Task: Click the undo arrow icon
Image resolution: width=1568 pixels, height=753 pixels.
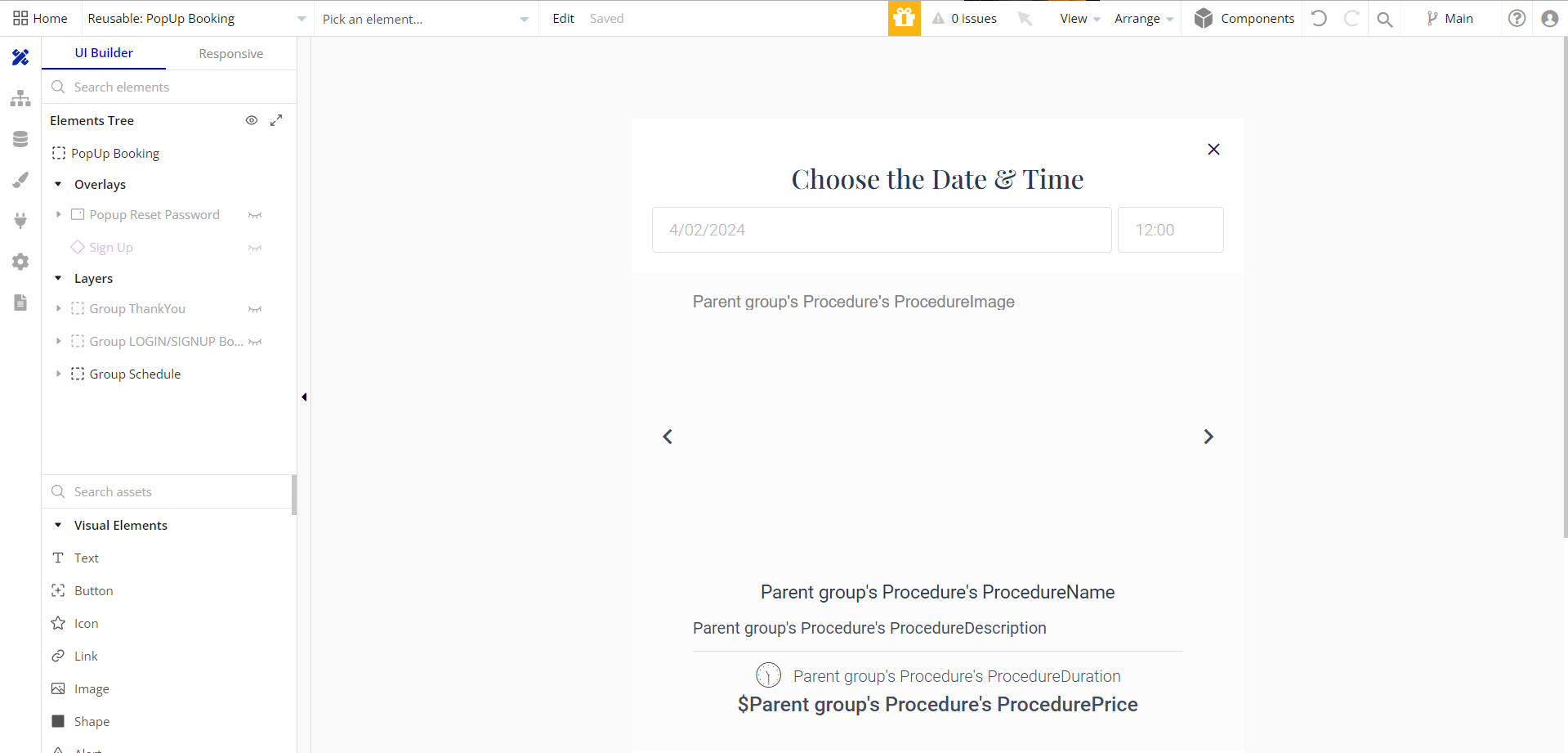Action: [1319, 18]
